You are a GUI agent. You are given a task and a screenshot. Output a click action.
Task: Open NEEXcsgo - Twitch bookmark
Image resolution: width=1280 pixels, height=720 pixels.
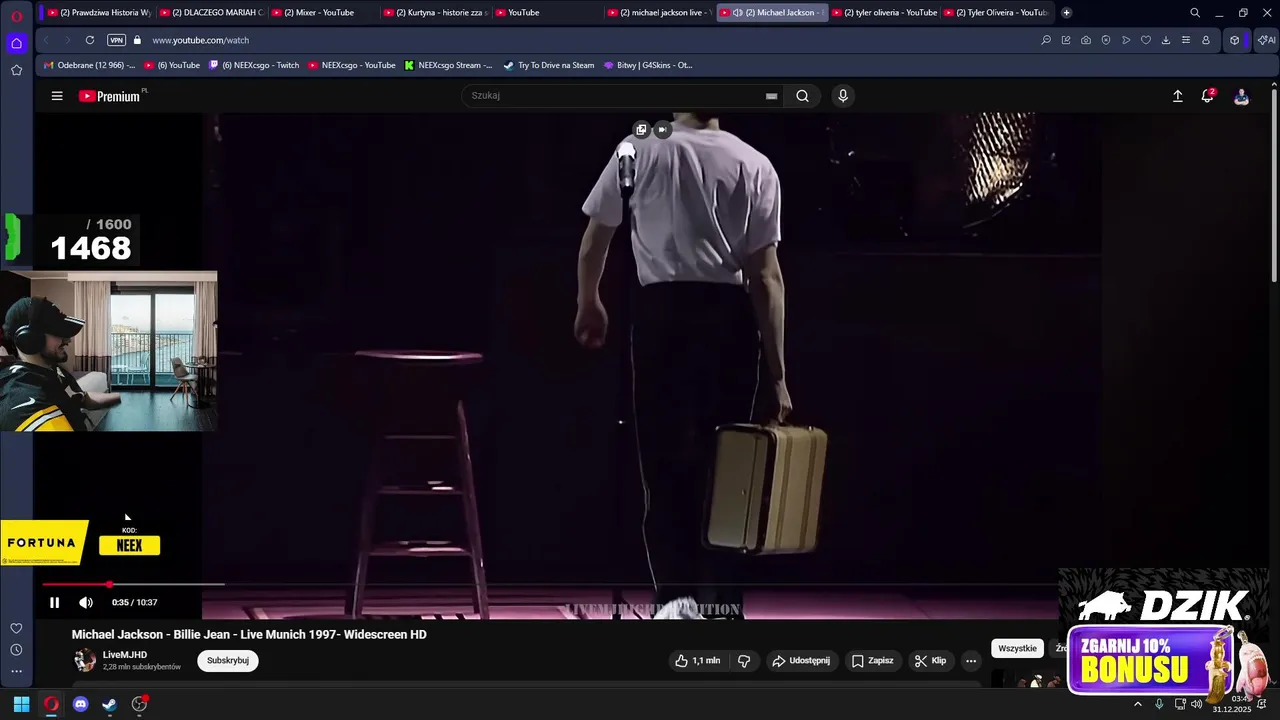click(254, 65)
